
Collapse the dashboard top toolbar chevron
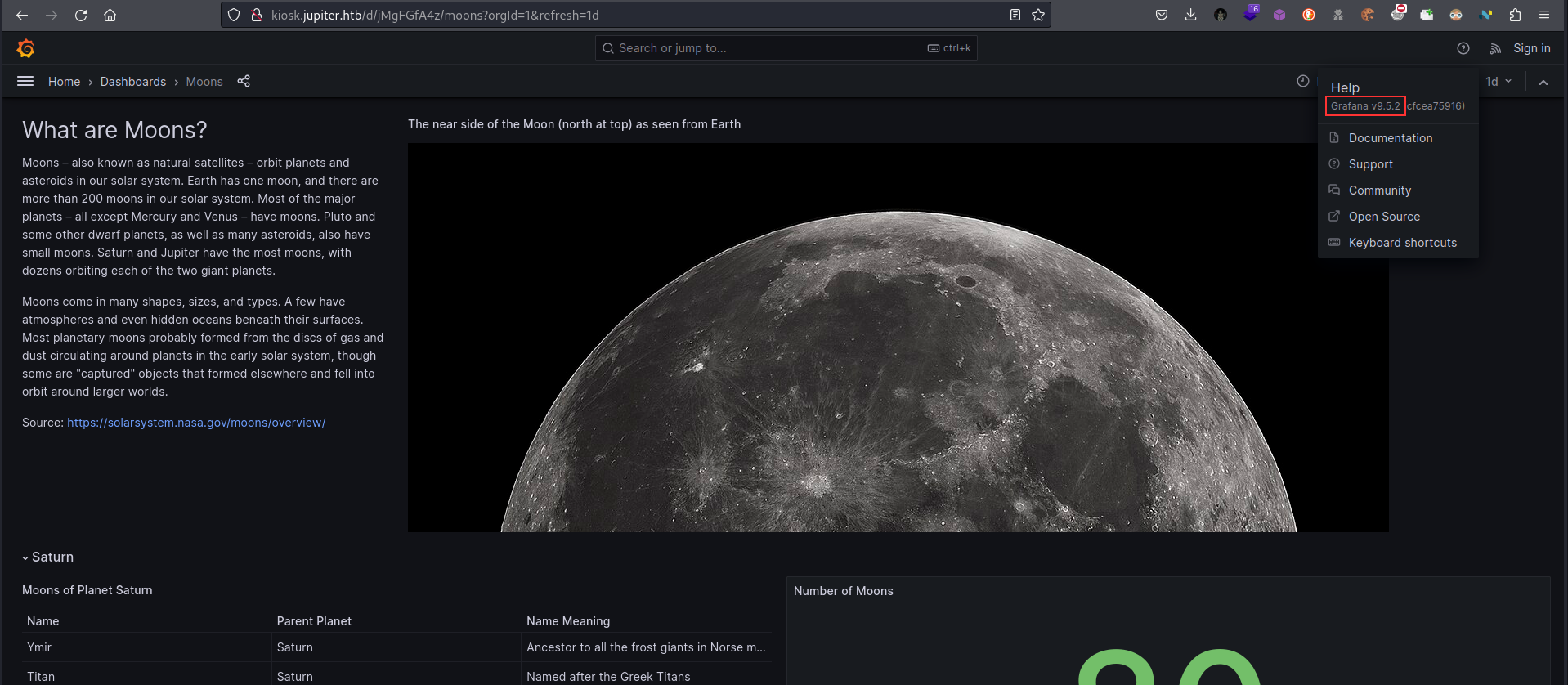point(1543,82)
